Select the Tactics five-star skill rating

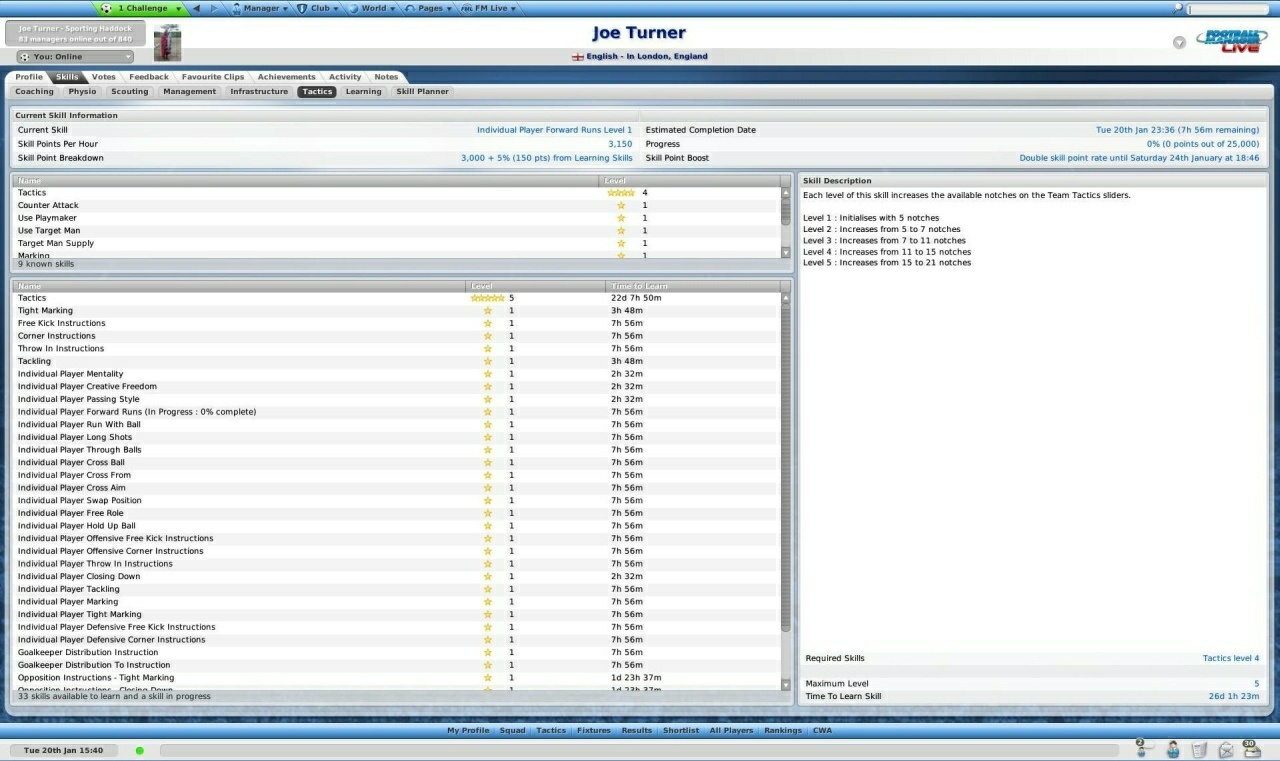(489, 297)
